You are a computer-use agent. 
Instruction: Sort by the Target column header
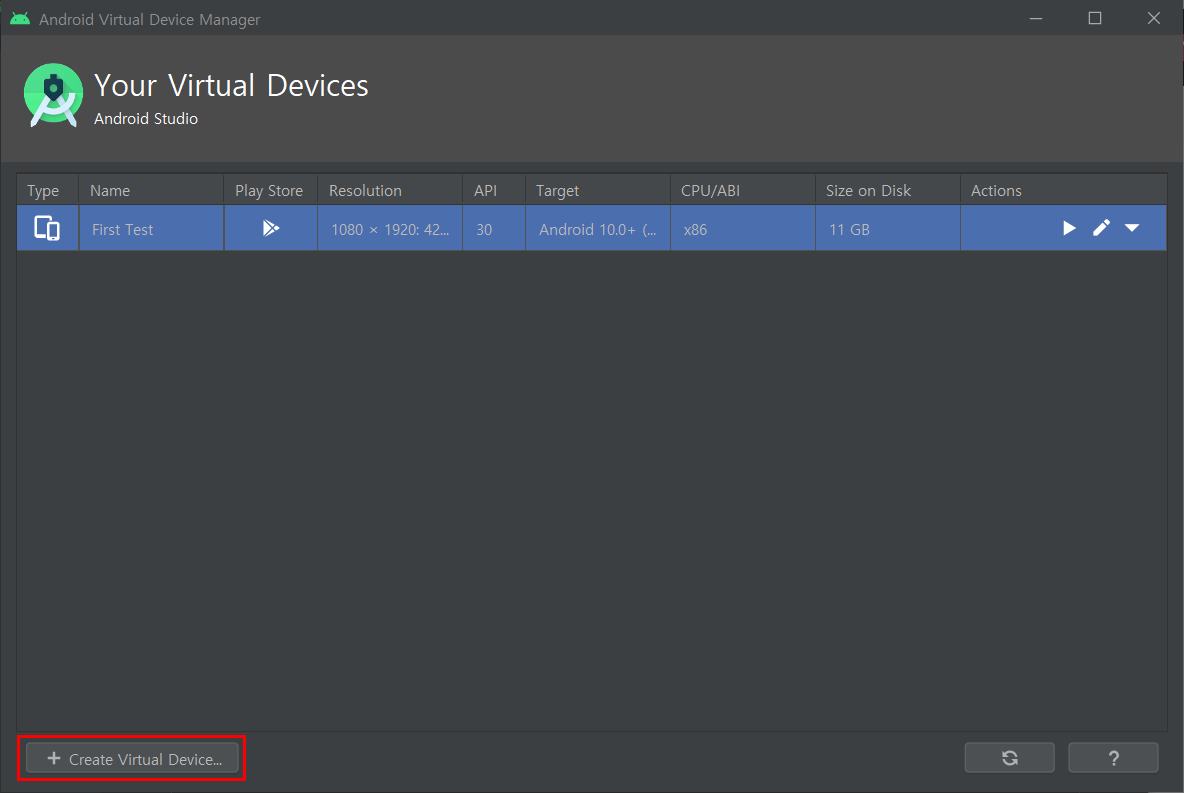[597, 190]
